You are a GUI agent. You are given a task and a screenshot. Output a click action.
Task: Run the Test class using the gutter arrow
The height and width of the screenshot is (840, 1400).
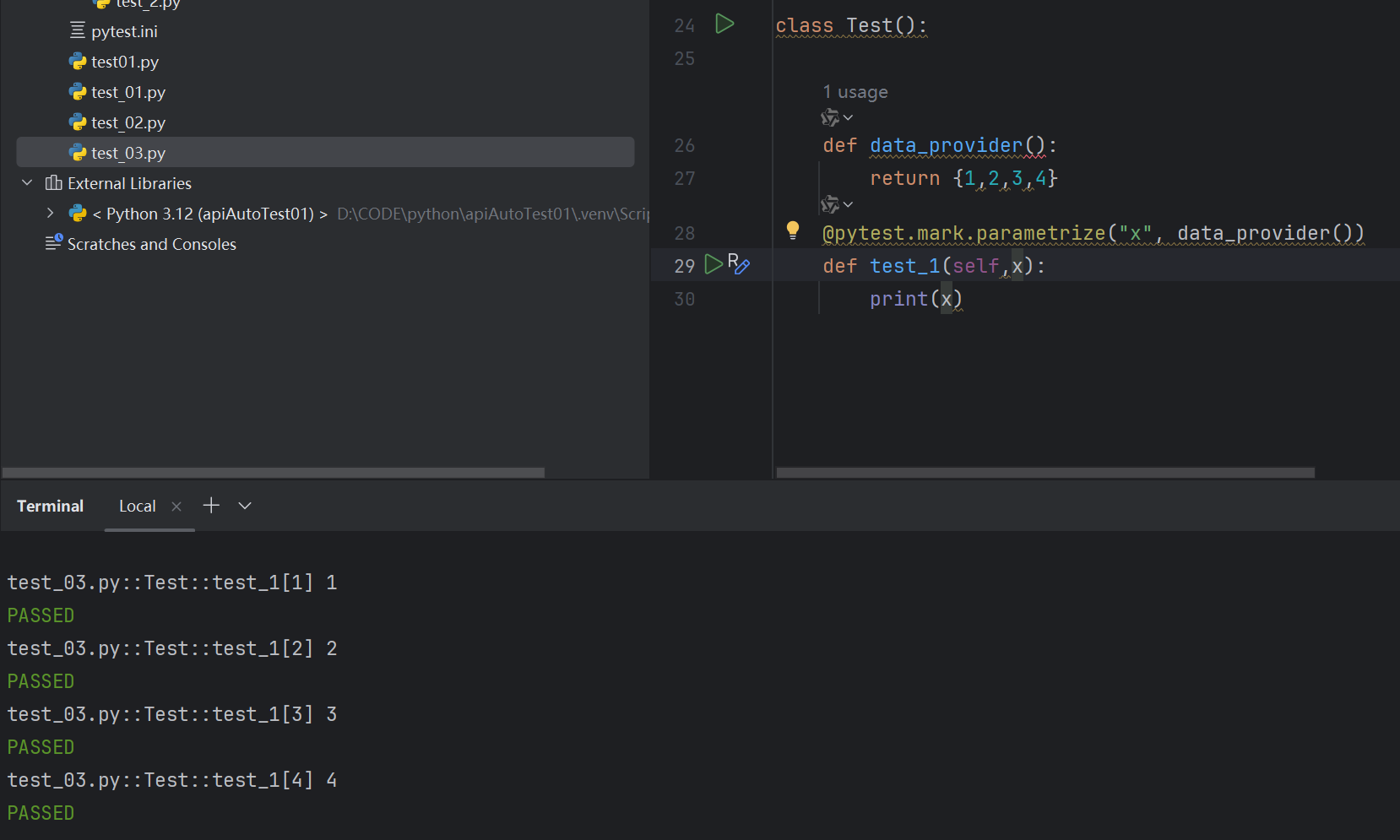[724, 24]
